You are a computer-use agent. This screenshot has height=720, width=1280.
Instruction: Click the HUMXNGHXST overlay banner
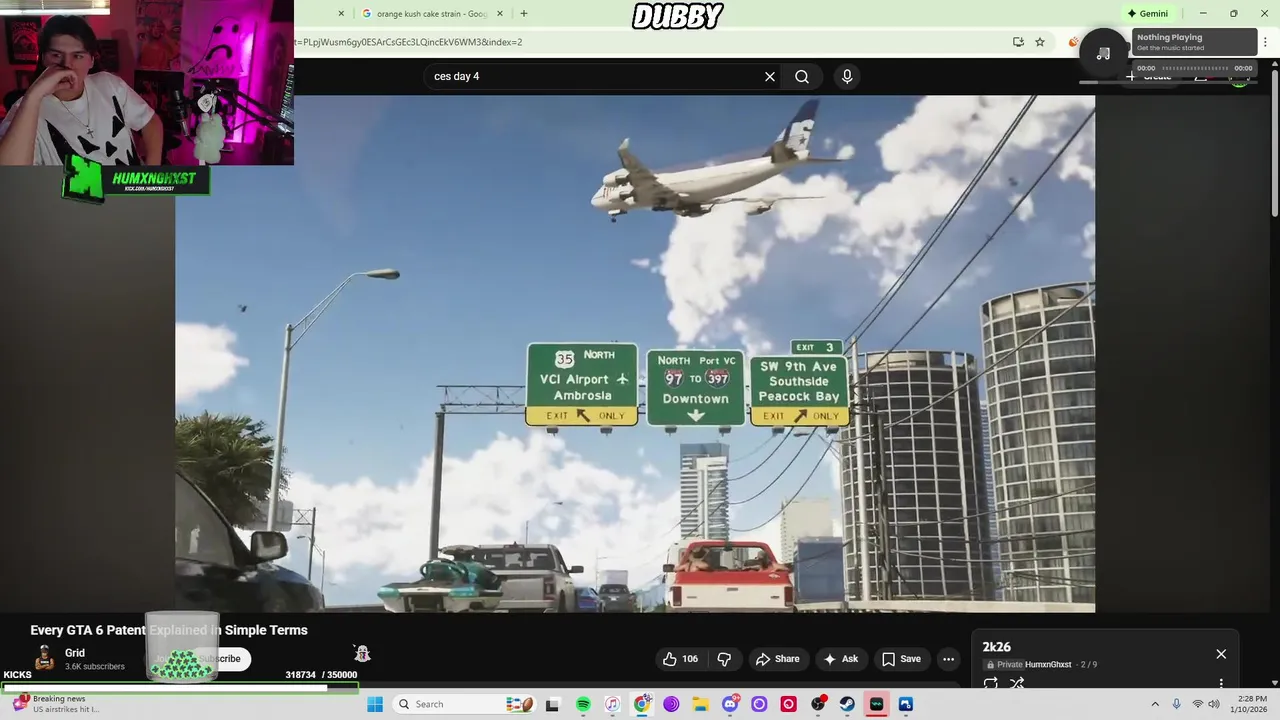[x=137, y=180]
